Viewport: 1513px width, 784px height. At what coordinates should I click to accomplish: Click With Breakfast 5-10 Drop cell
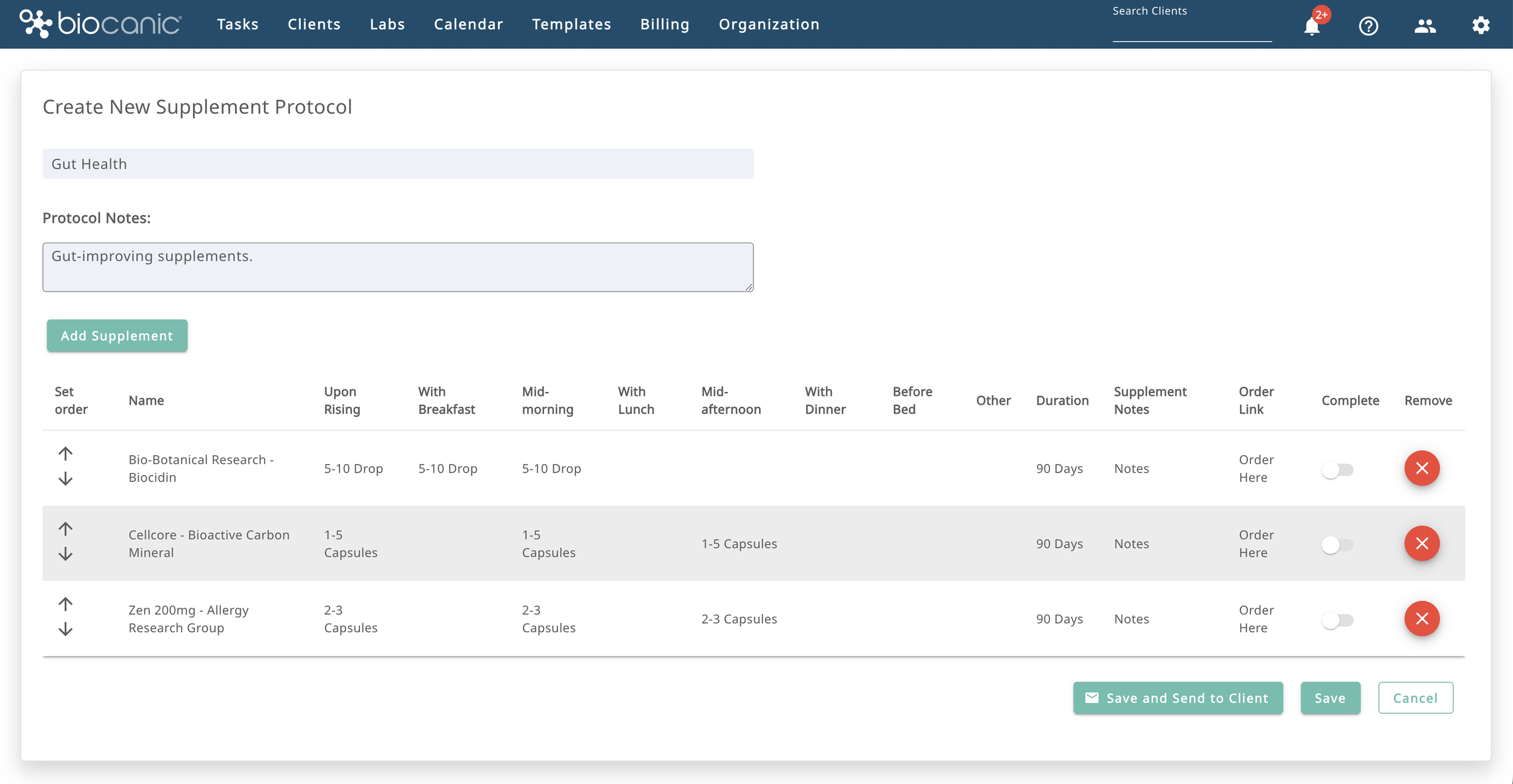[x=448, y=468]
